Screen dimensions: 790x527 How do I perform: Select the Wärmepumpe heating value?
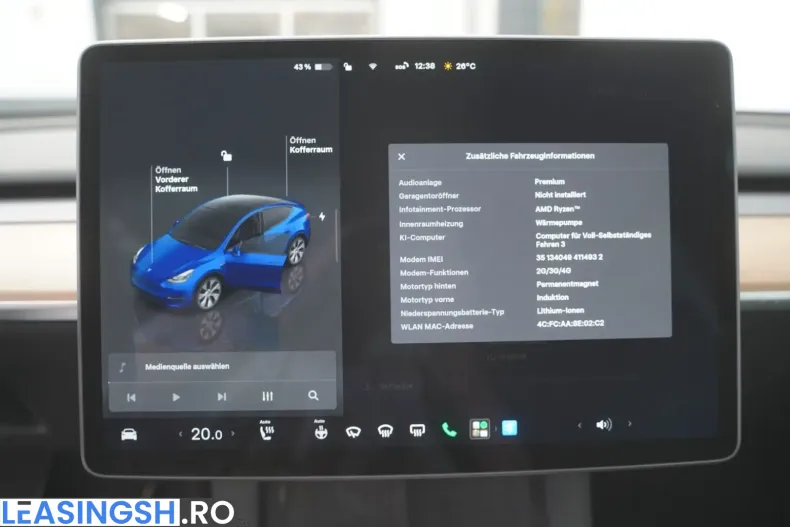click(558, 222)
